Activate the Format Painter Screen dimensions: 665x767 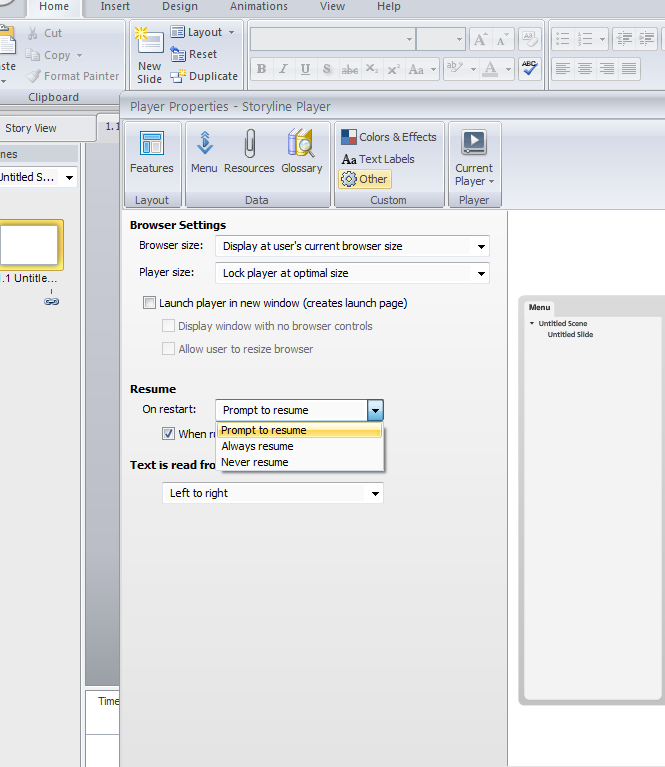click(x=72, y=76)
